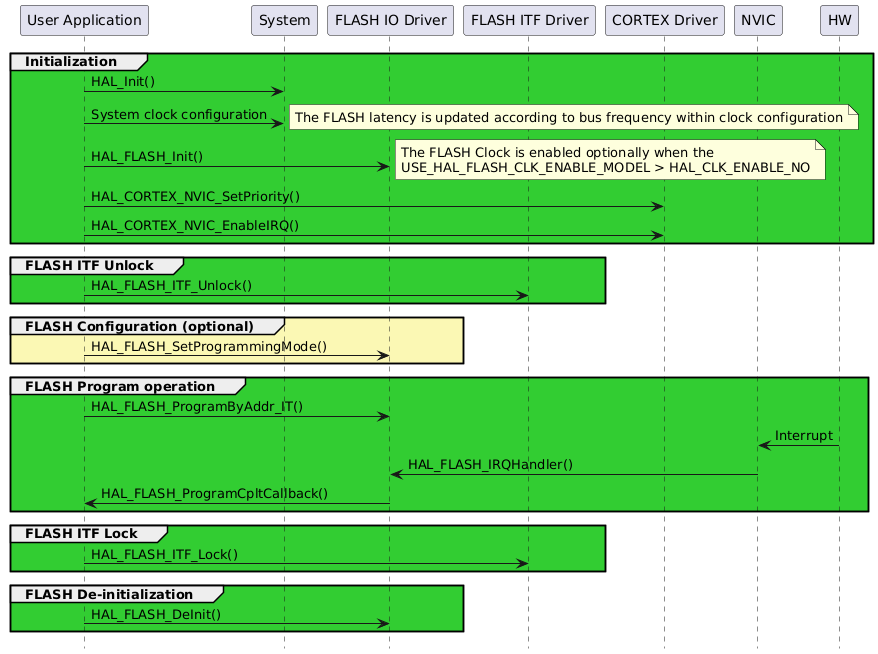
Task: Click the FLASH IO Driver lifeline
Action: (x=389, y=20)
